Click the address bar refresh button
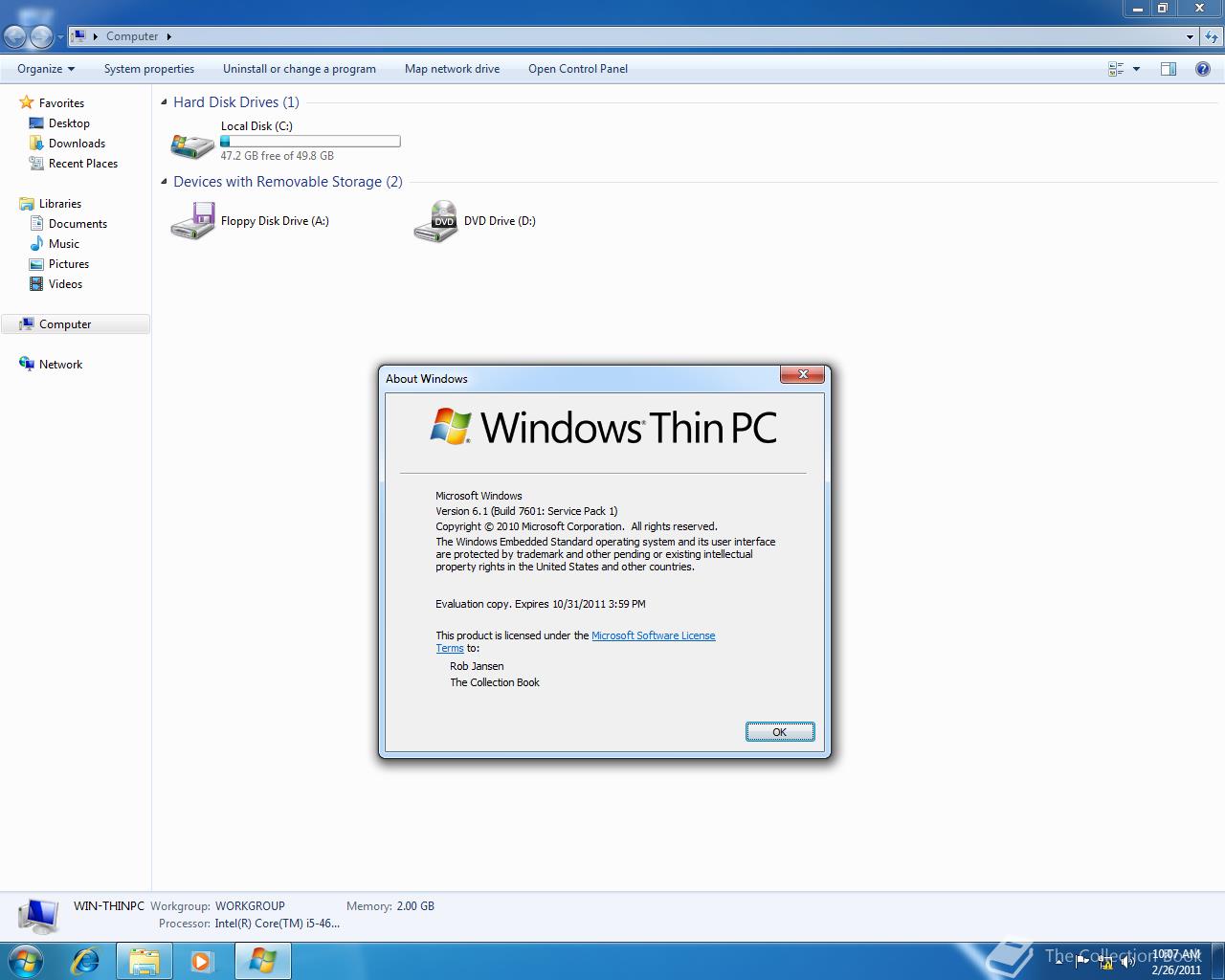This screenshot has height=980, width=1225. [1212, 36]
